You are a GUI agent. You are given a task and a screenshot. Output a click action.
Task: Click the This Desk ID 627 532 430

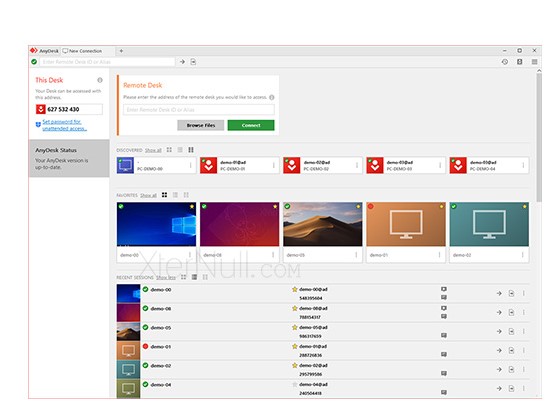pyautogui.click(x=63, y=109)
